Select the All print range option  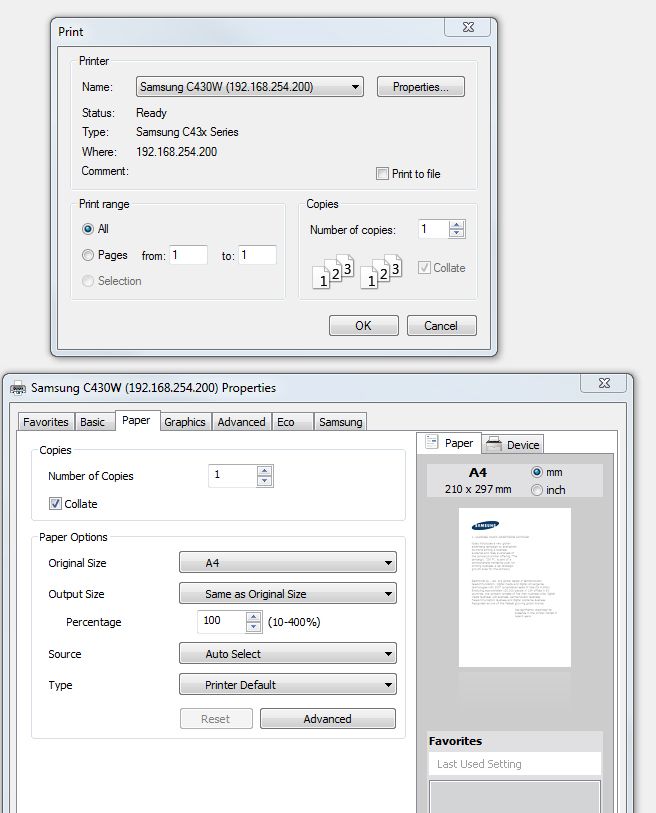88,229
